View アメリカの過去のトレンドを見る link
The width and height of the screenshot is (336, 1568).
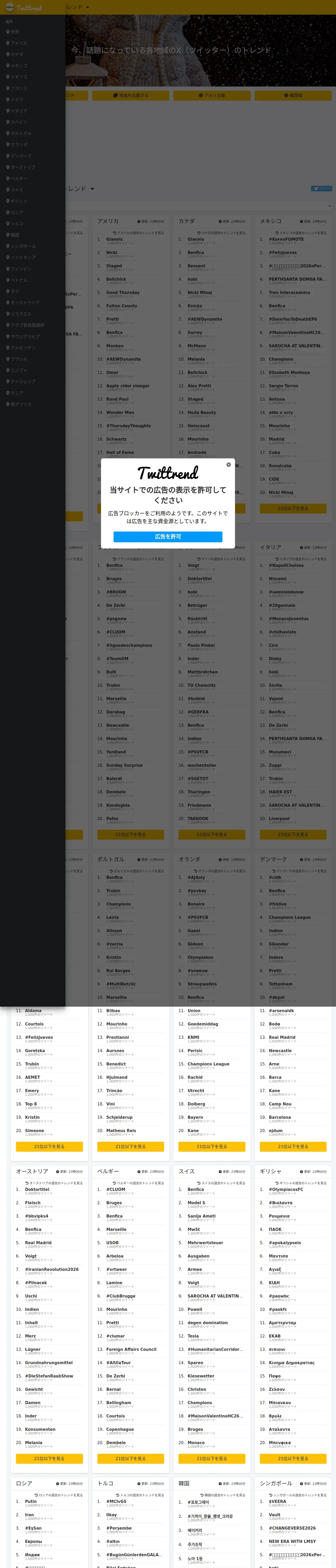[138, 233]
